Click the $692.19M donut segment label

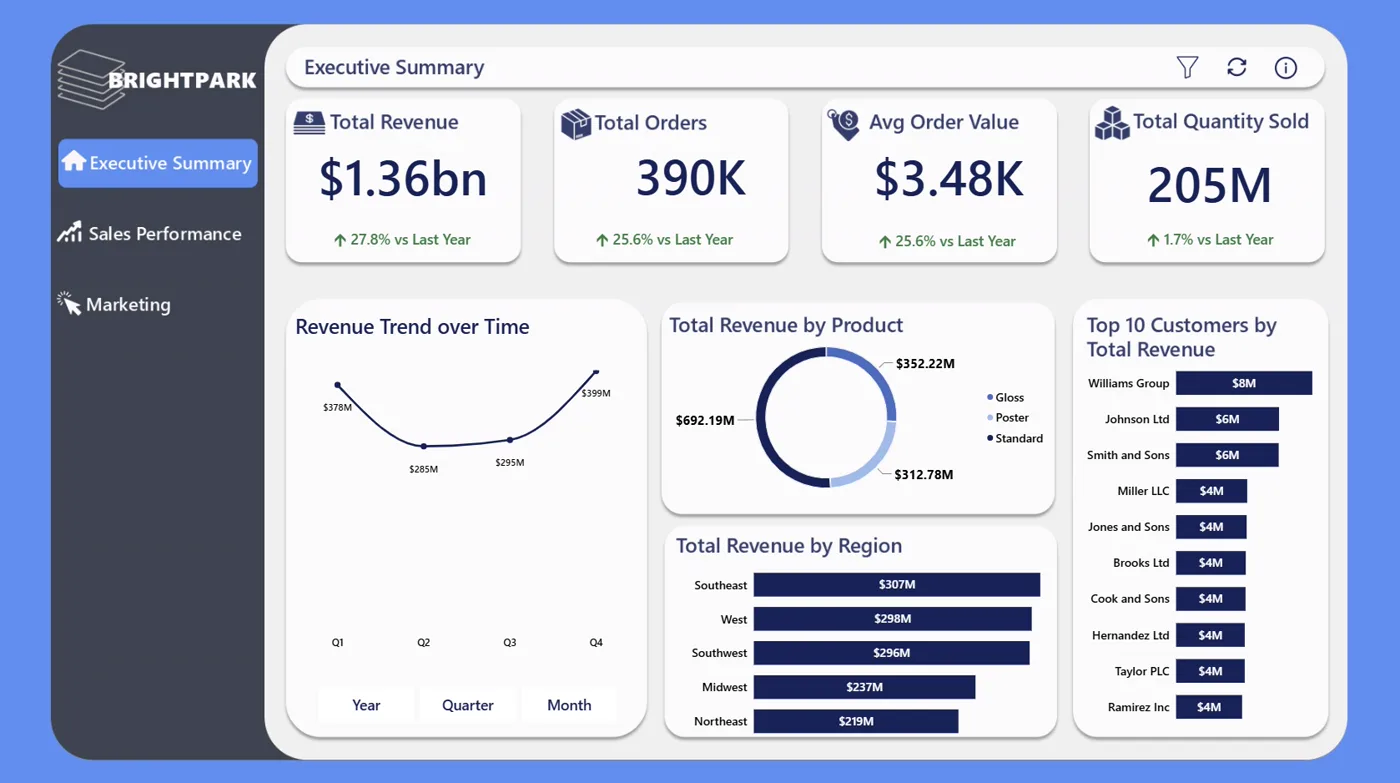(x=705, y=420)
